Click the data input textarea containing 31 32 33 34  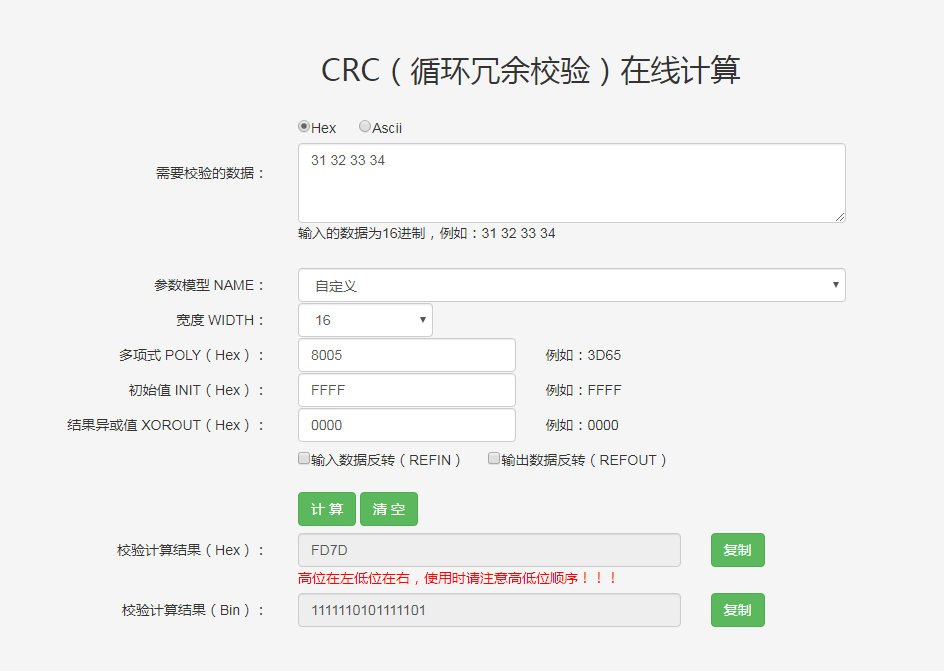tap(570, 183)
